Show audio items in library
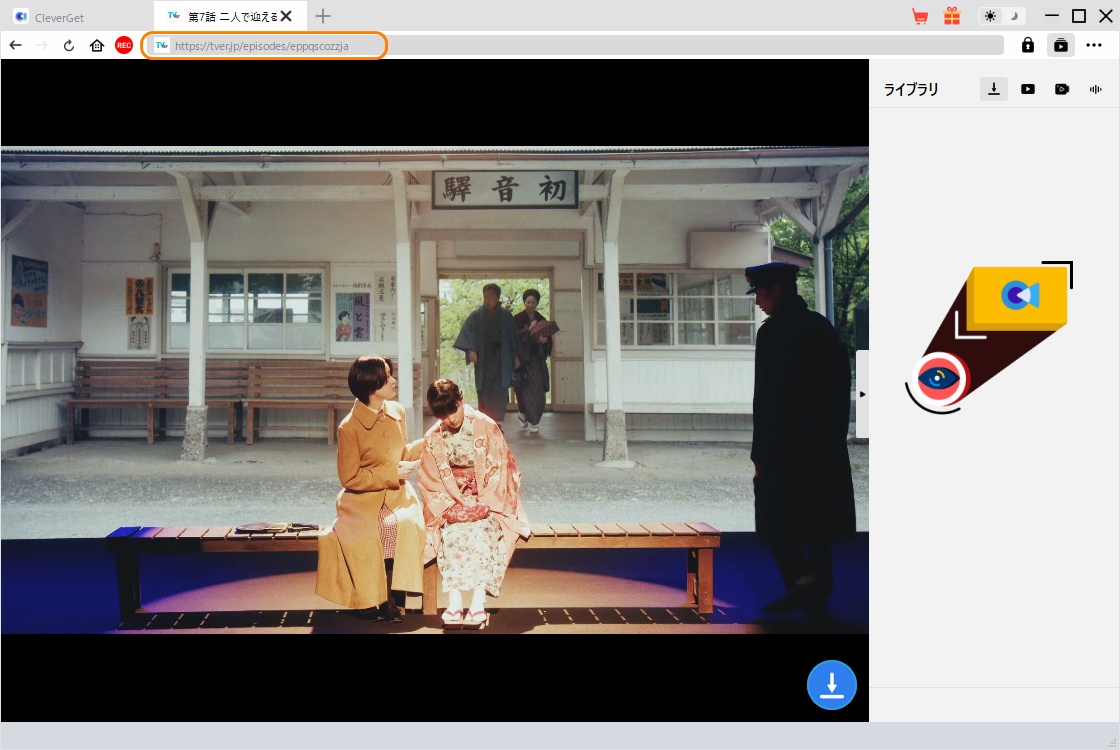The height and width of the screenshot is (750, 1120). tap(1096, 89)
